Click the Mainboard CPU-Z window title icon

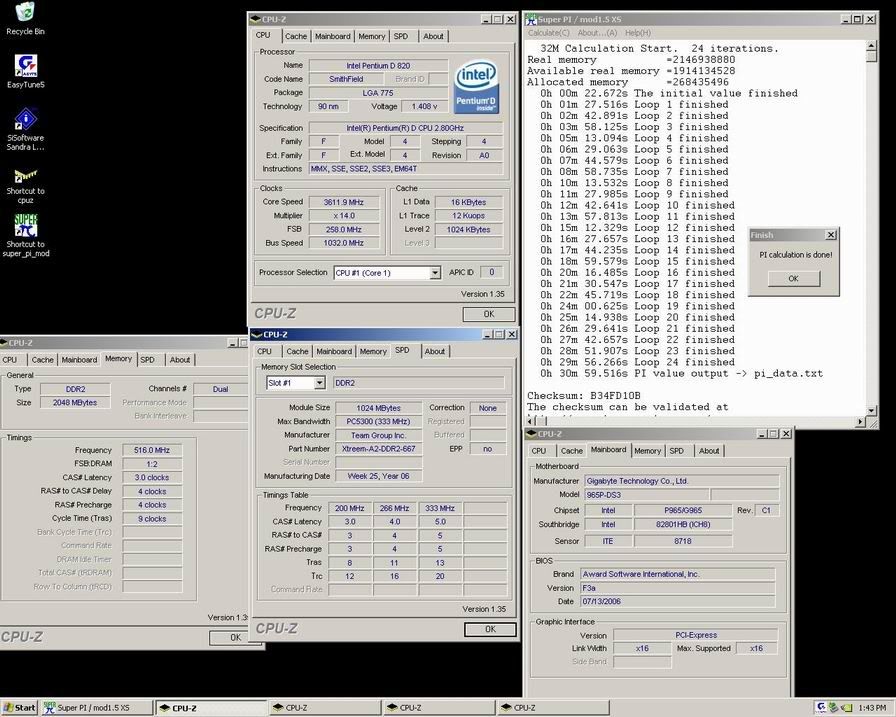531,434
